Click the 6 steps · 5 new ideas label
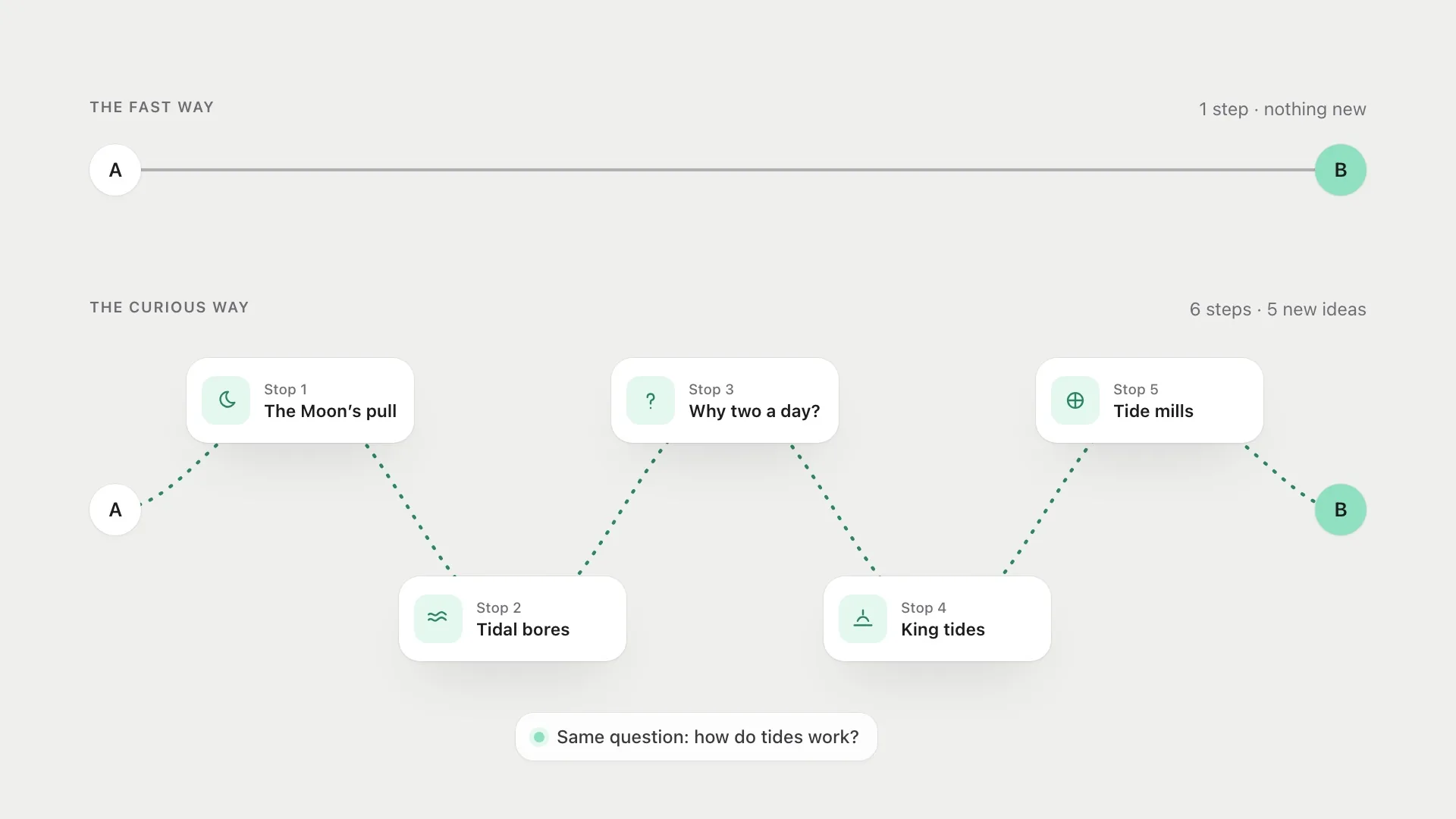This screenshot has width=1456, height=819. (1278, 309)
